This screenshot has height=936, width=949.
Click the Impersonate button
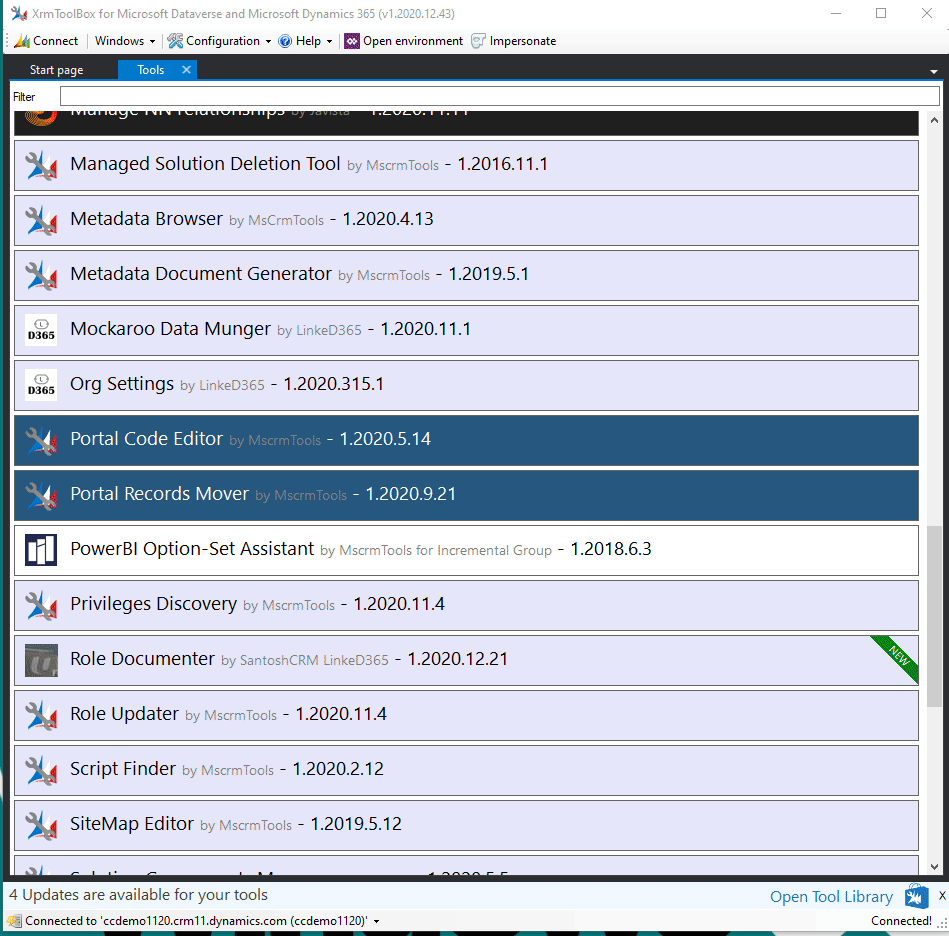tap(514, 41)
